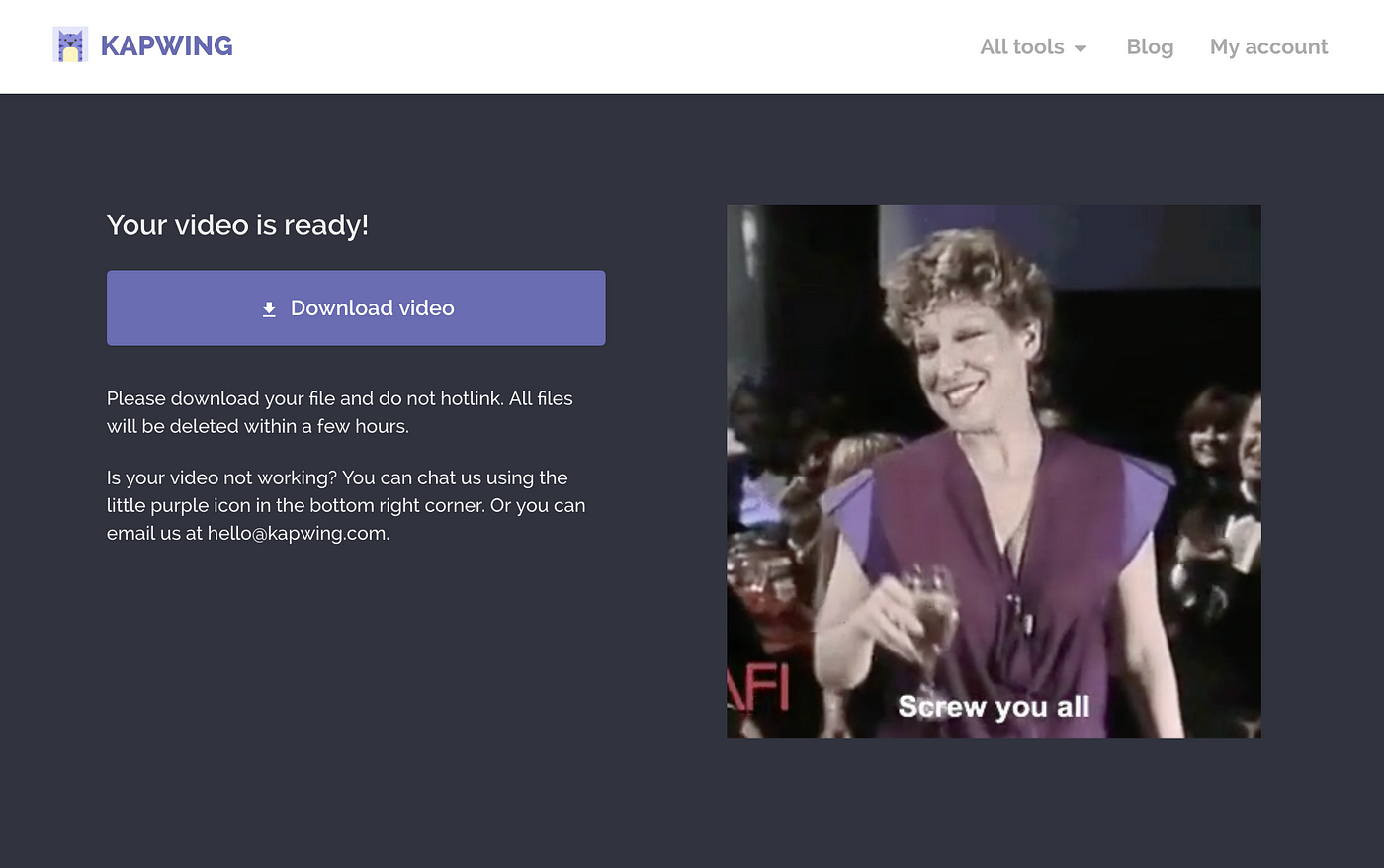Select the video preview thumbnail
The height and width of the screenshot is (868, 1384).
click(994, 472)
